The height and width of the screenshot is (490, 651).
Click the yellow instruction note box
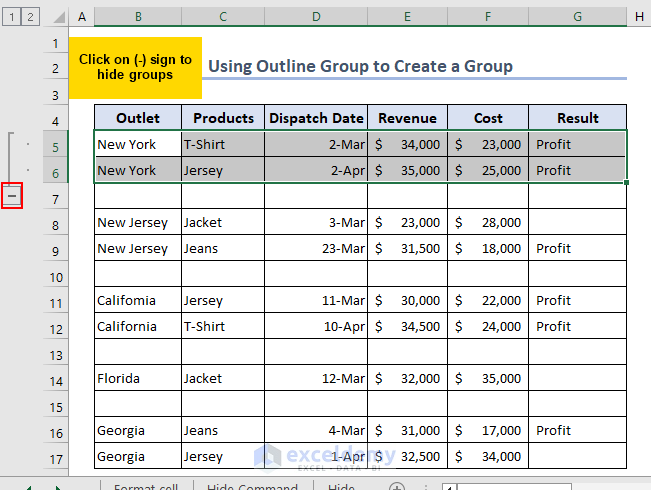[135, 67]
